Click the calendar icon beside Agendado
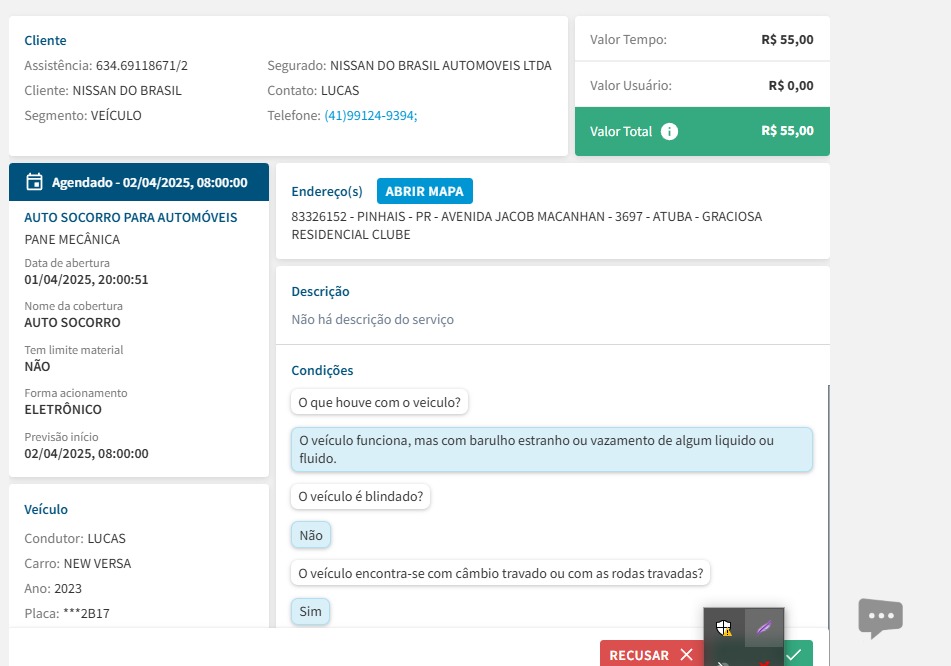Viewport: 951px width, 666px height. [x=34, y=182]
